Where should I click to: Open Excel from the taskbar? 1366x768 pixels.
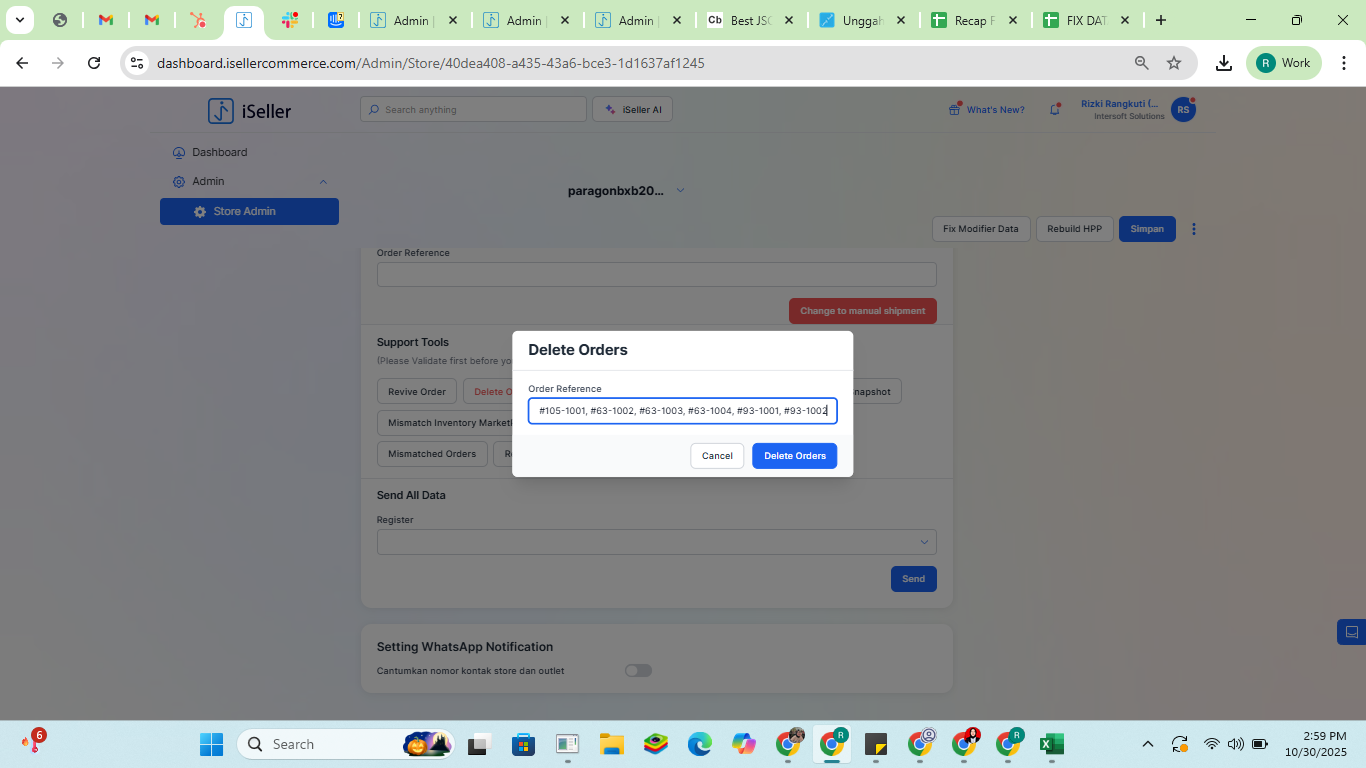pyautogui.click(x=1051, y=744)
